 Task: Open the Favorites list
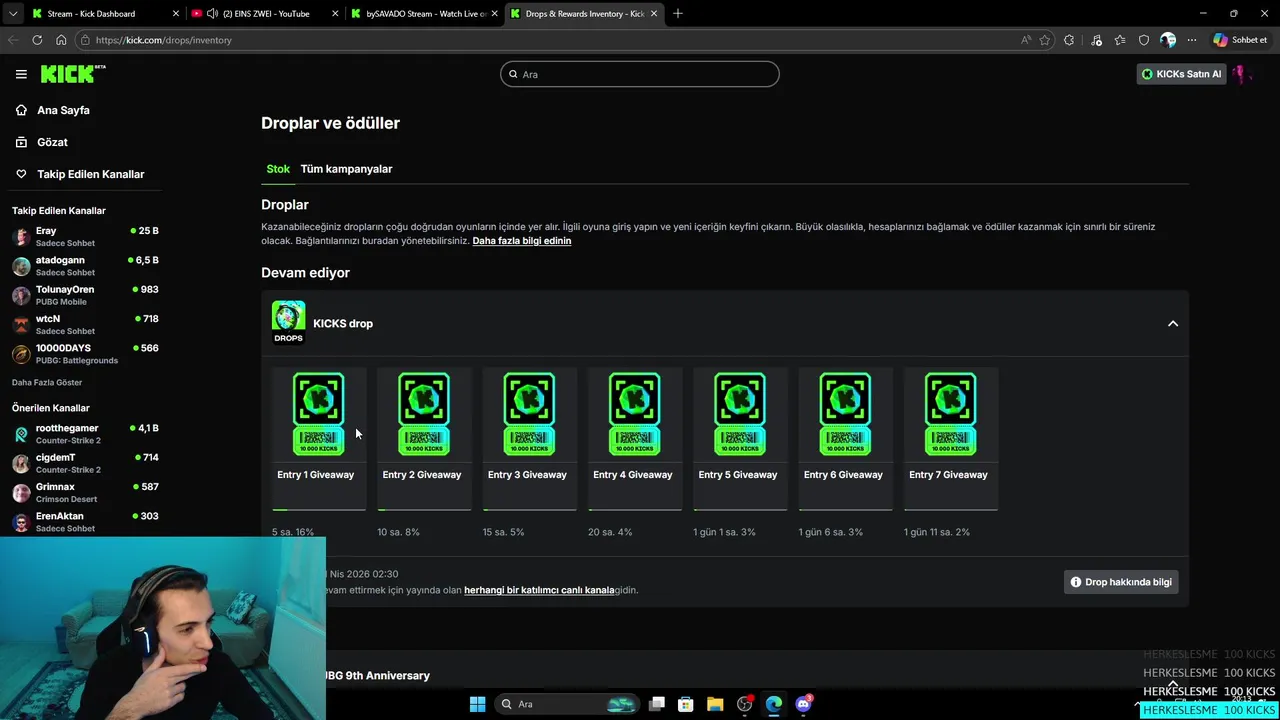click(1120, 40)
